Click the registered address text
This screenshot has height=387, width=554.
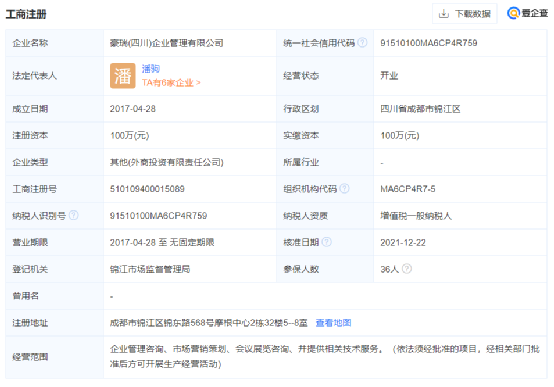(x=208, y=323)
